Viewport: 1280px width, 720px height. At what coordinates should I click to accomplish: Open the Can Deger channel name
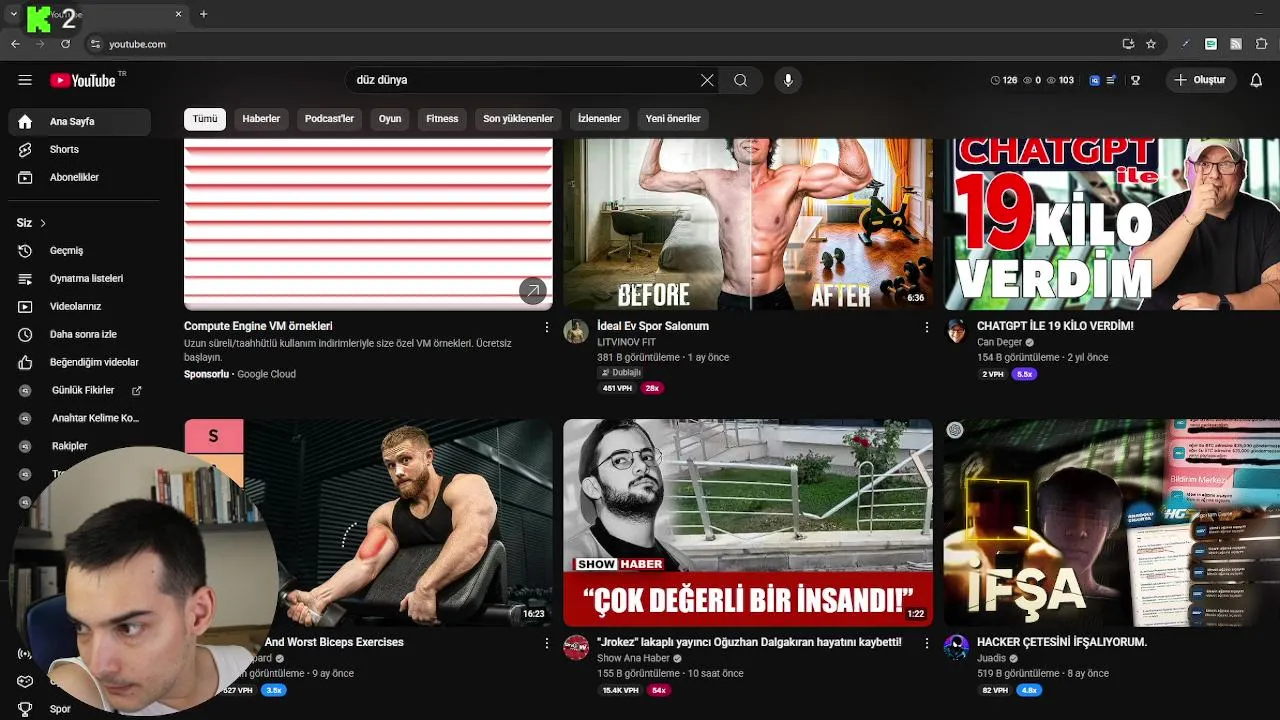1000,342
